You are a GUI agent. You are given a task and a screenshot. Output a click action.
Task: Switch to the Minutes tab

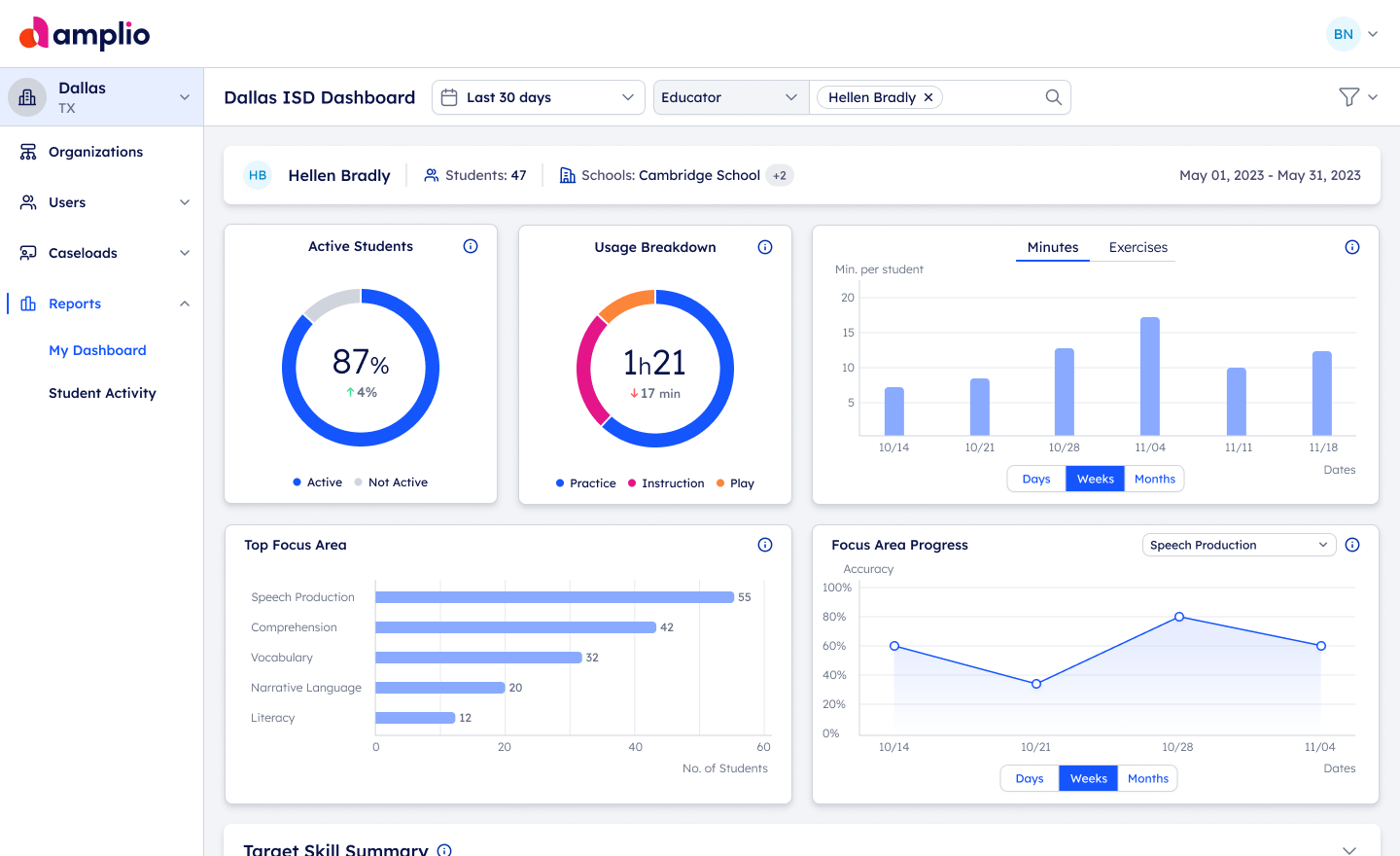1053,247
